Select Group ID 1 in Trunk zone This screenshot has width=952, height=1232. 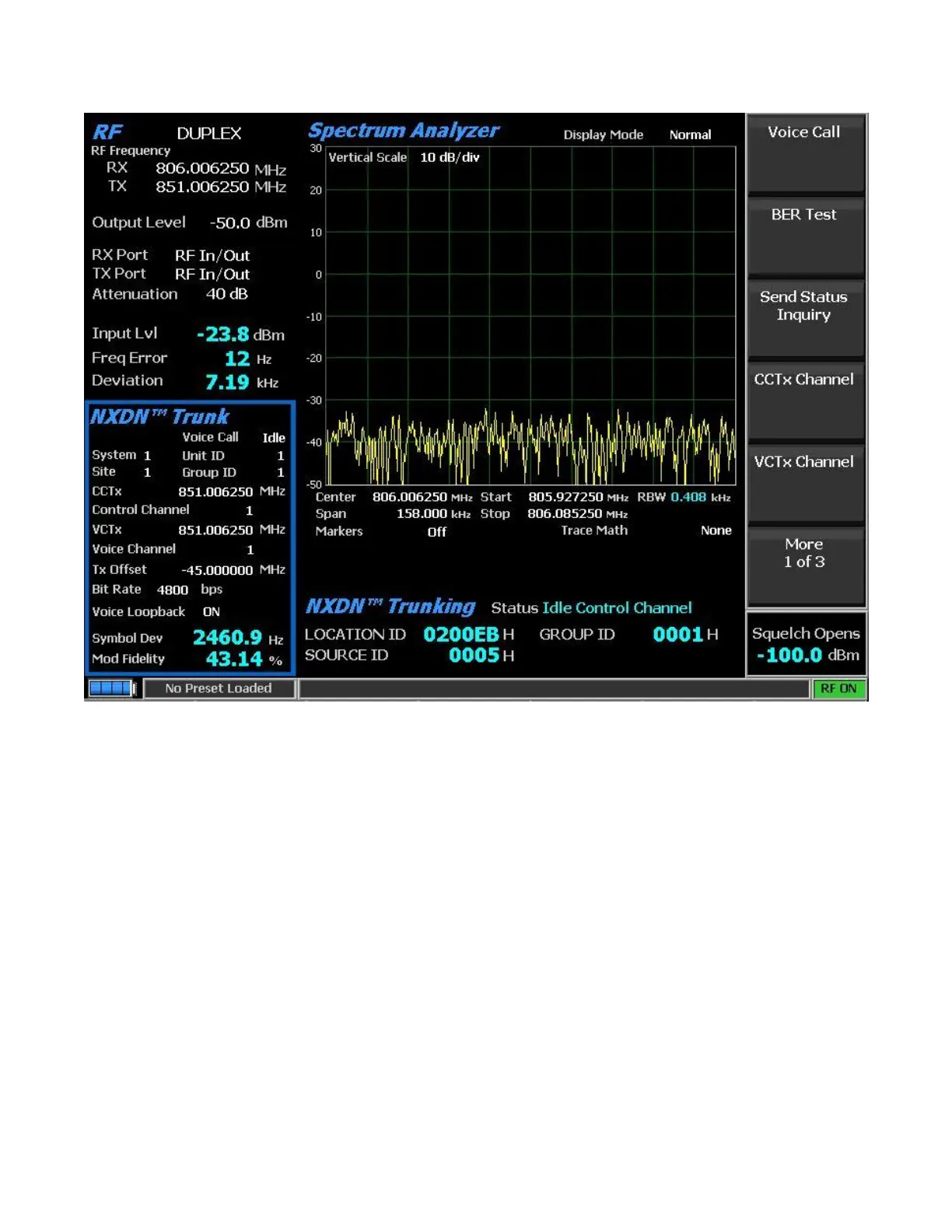pyautogui.click(x=281, y=473)
